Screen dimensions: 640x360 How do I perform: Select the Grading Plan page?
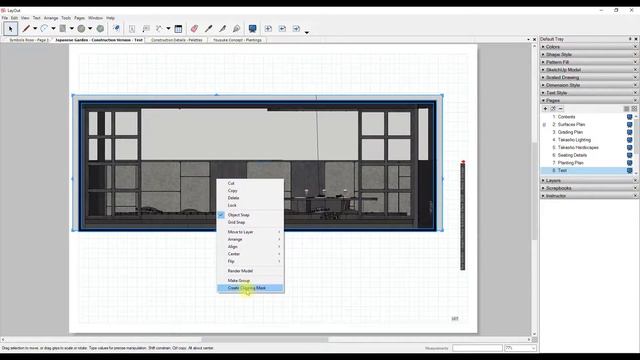tap(570, 132)
